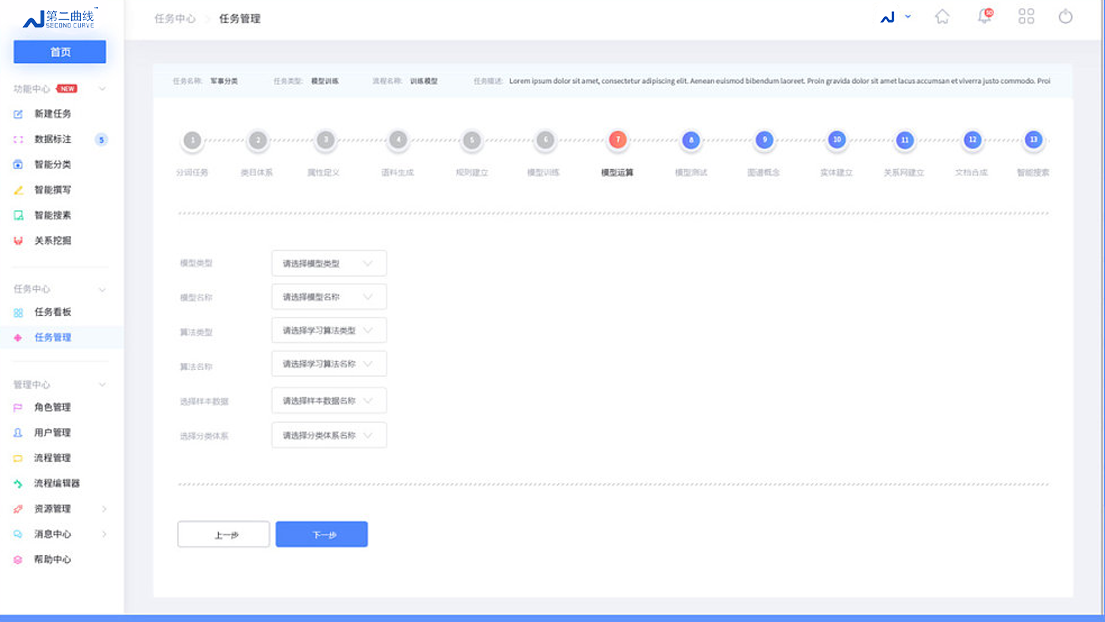Open the four-square apps grid icon

pos(1026,17)
